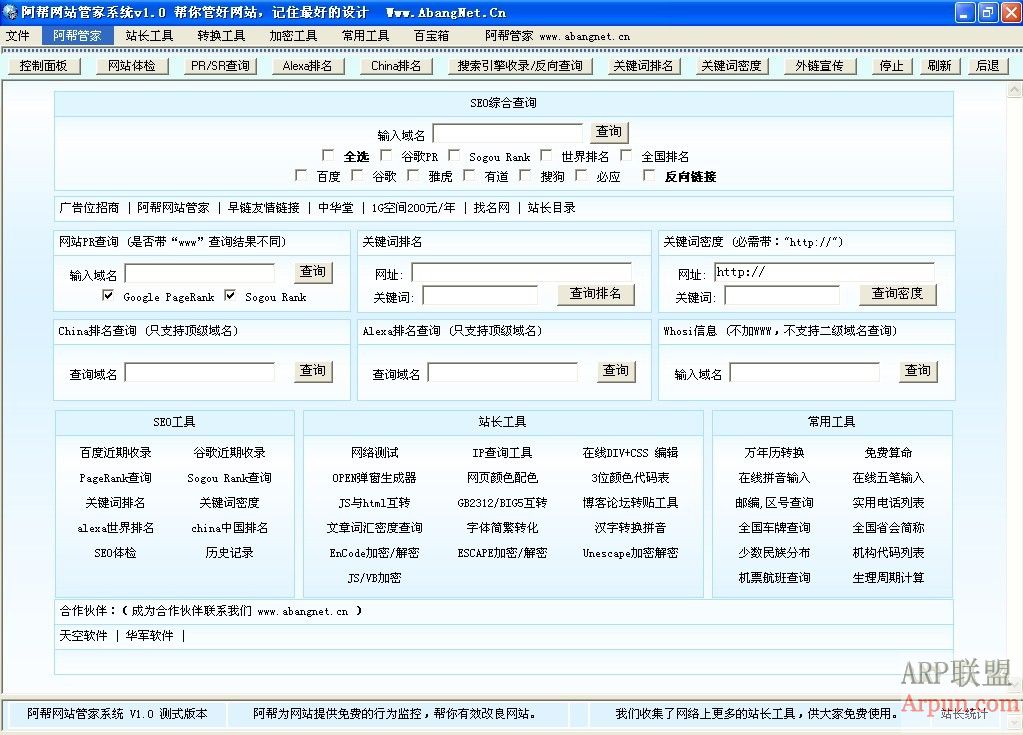1023x735 pixels.
Task: Open the IP查询工具 link
Action: coord(502,453)
